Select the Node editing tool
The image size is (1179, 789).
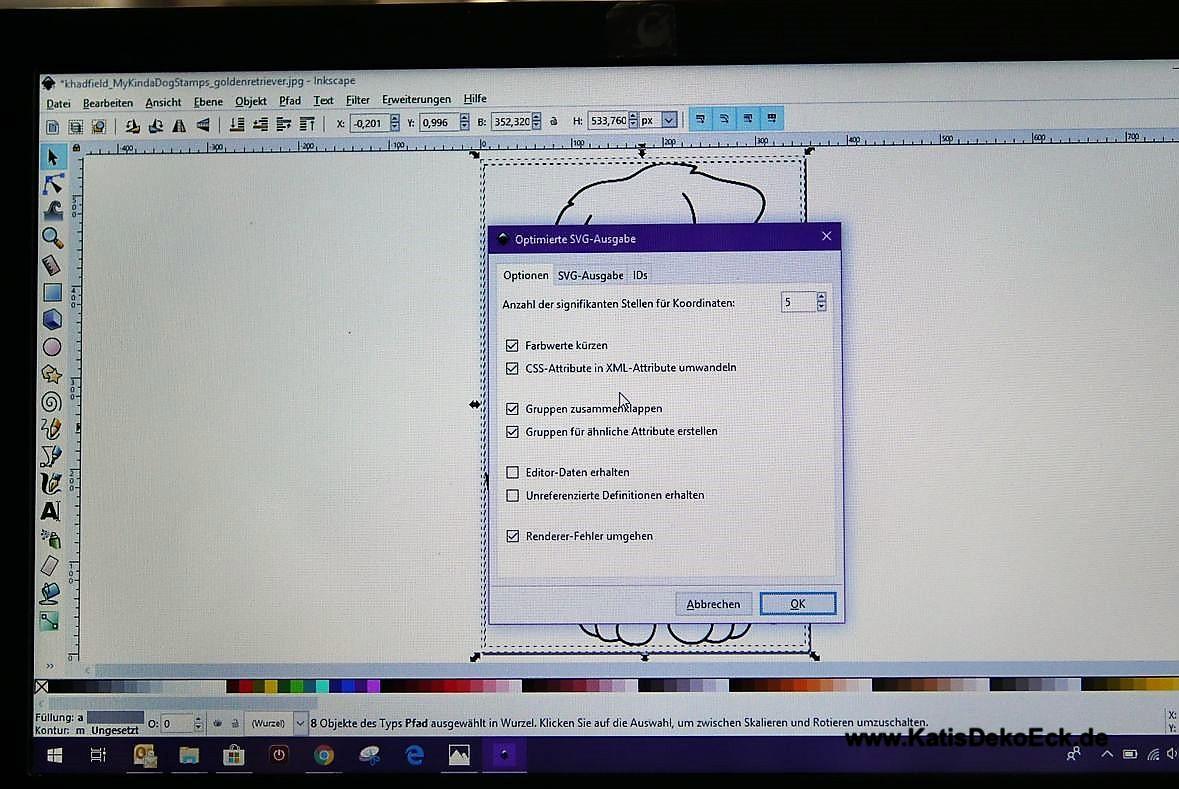(53, 184)
